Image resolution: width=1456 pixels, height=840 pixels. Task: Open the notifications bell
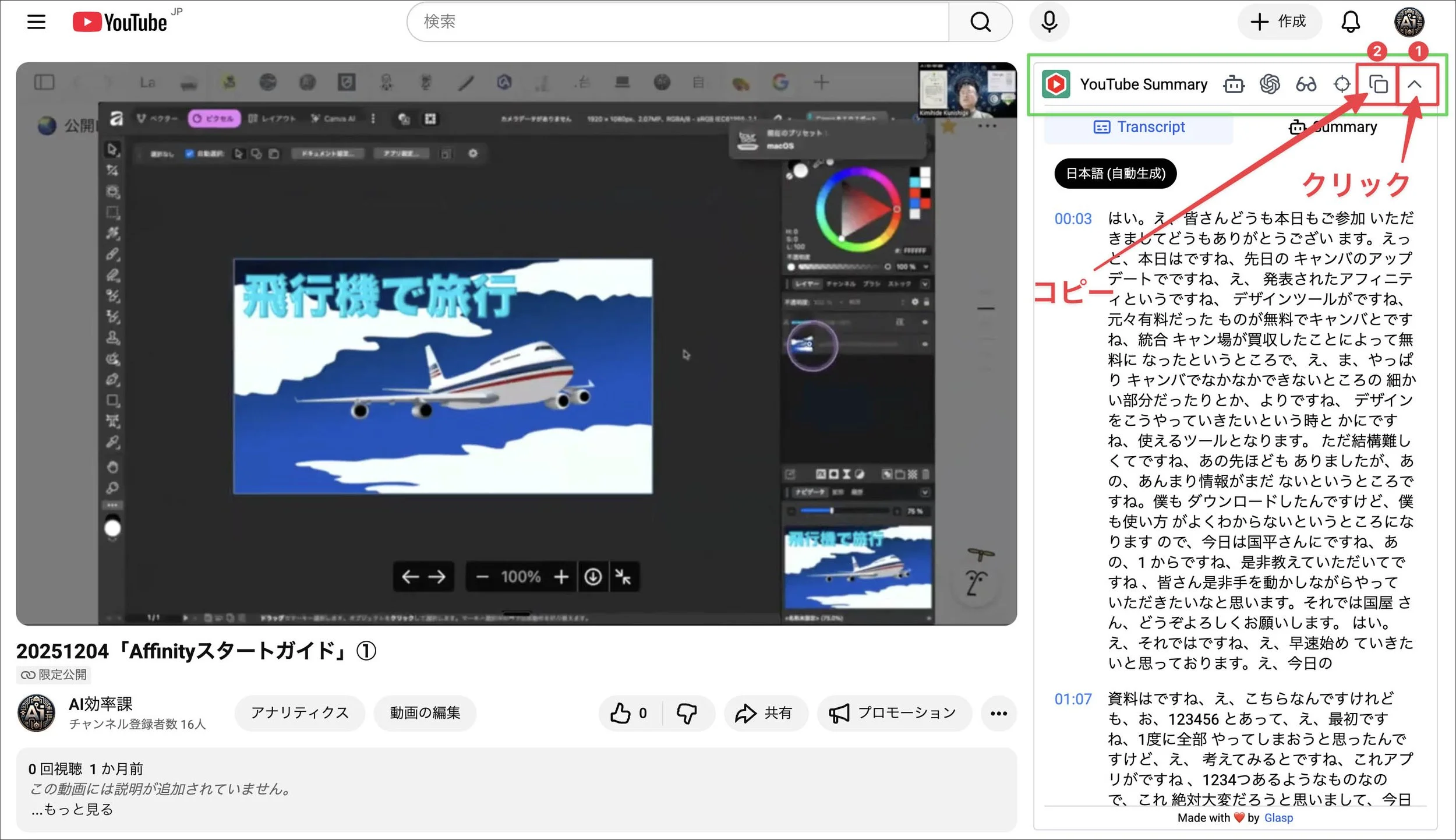point(1351,22)
